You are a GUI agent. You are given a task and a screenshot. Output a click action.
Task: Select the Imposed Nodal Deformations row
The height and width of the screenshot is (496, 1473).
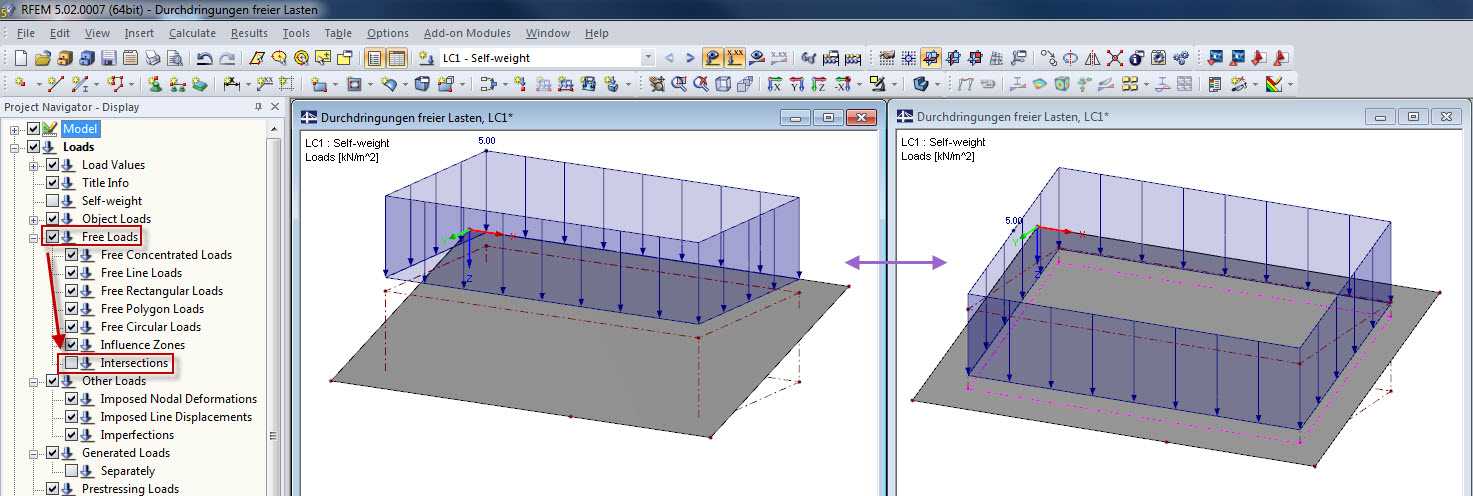click(178, 399)
